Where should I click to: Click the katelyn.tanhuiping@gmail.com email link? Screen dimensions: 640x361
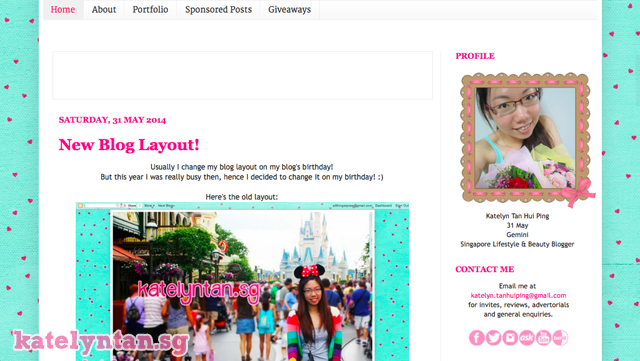(518, 295)
